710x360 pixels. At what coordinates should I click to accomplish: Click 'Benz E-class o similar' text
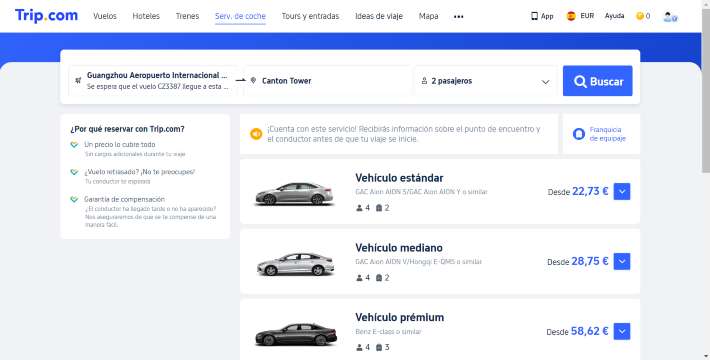[x=388, y=331]
